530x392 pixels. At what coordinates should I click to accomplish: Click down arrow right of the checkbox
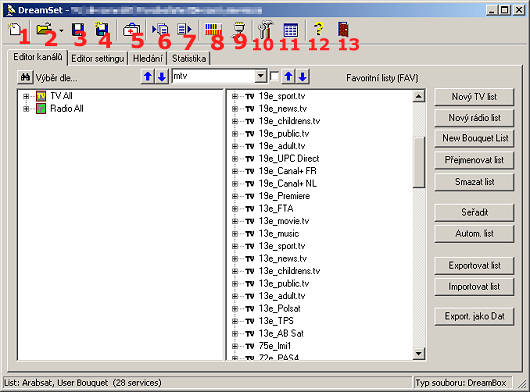pos(303,77)
